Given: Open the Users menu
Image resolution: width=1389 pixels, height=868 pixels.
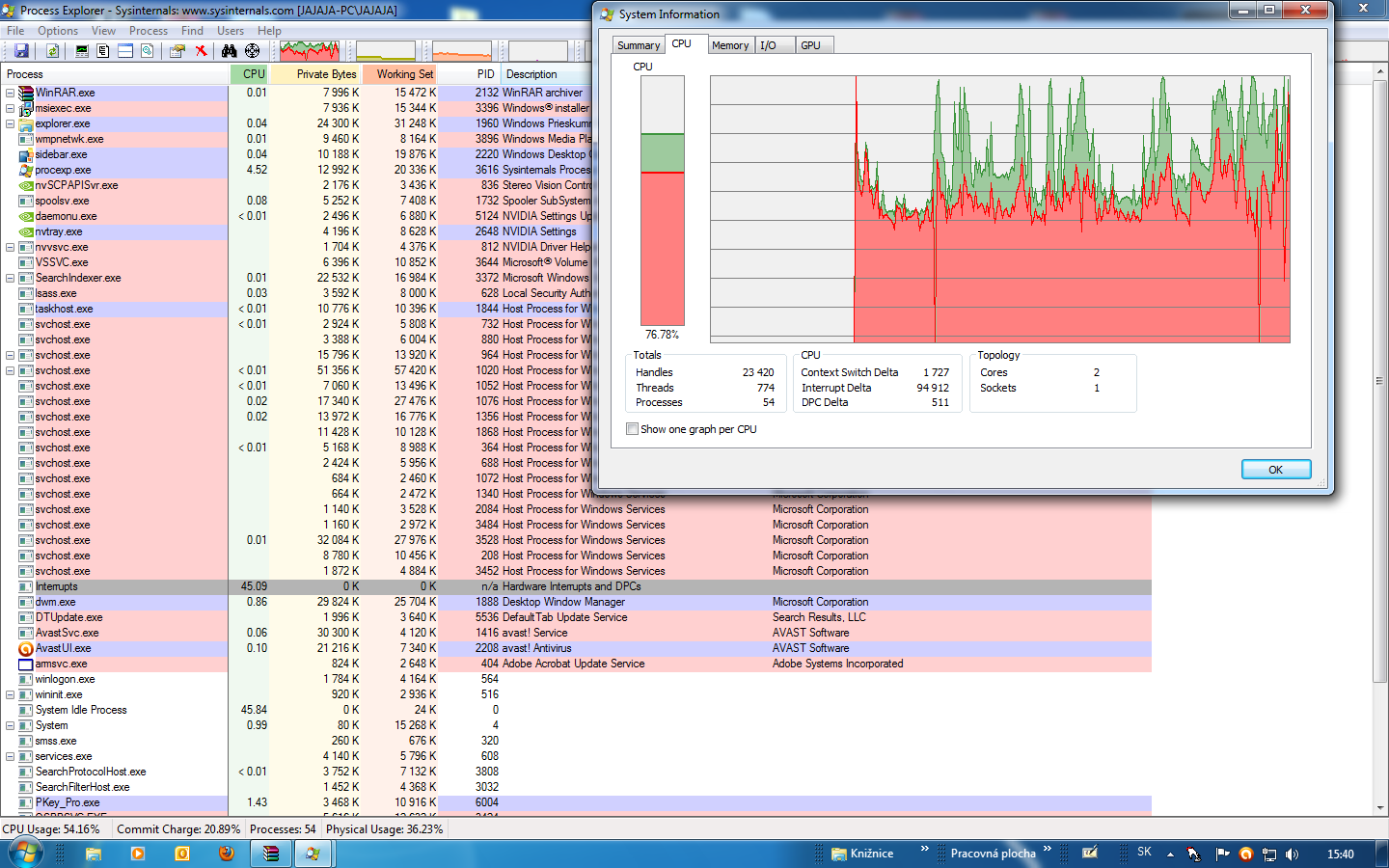Looking at the screenshot, I should [x=231, y=31].
